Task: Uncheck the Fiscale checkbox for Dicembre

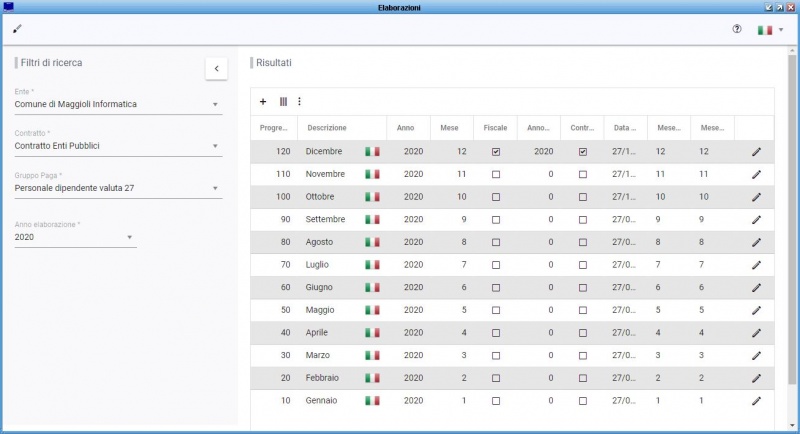Action: (x=496, y=152)
